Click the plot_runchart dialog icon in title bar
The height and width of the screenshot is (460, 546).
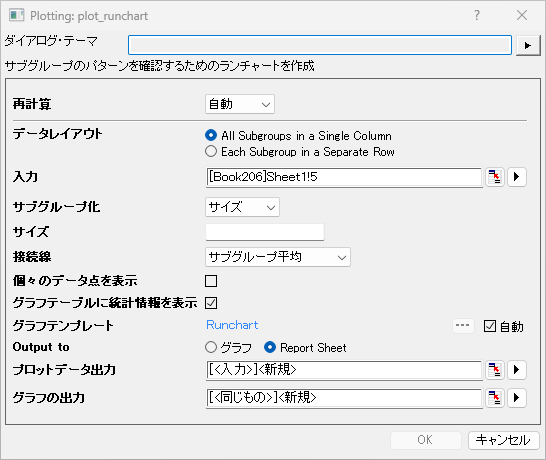pos(16,16)
